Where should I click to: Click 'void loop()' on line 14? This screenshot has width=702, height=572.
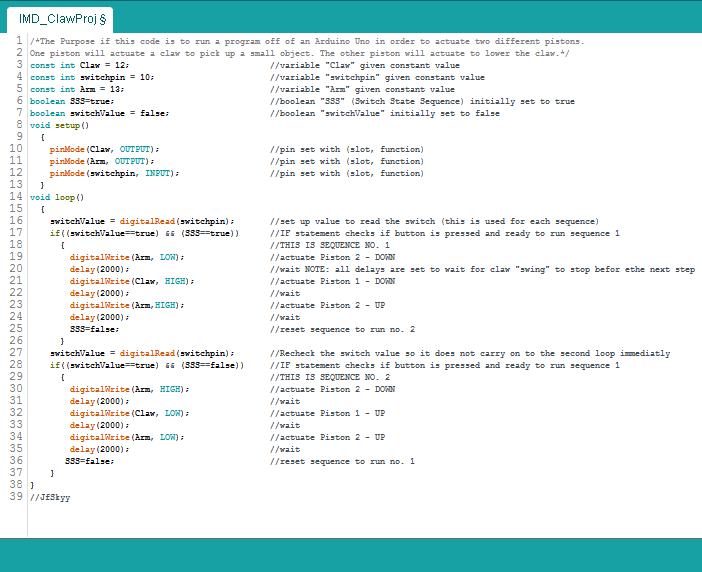click(x=57, y=198)
